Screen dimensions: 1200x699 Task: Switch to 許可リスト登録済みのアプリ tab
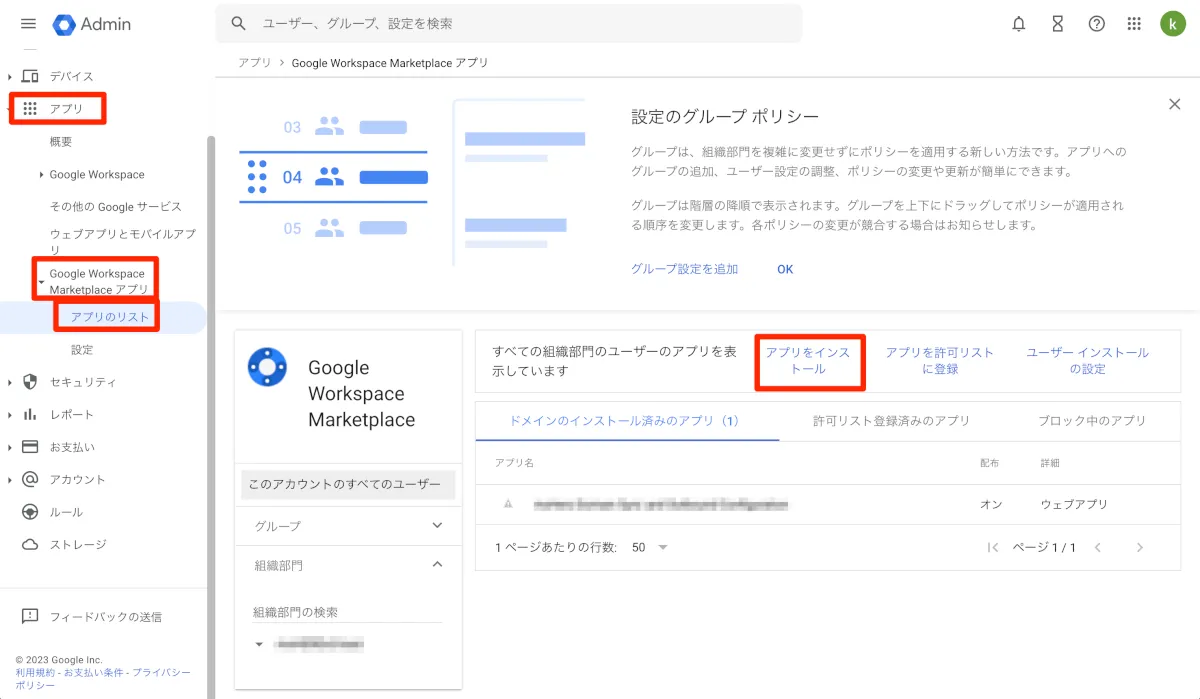click(x=891, y=421)
